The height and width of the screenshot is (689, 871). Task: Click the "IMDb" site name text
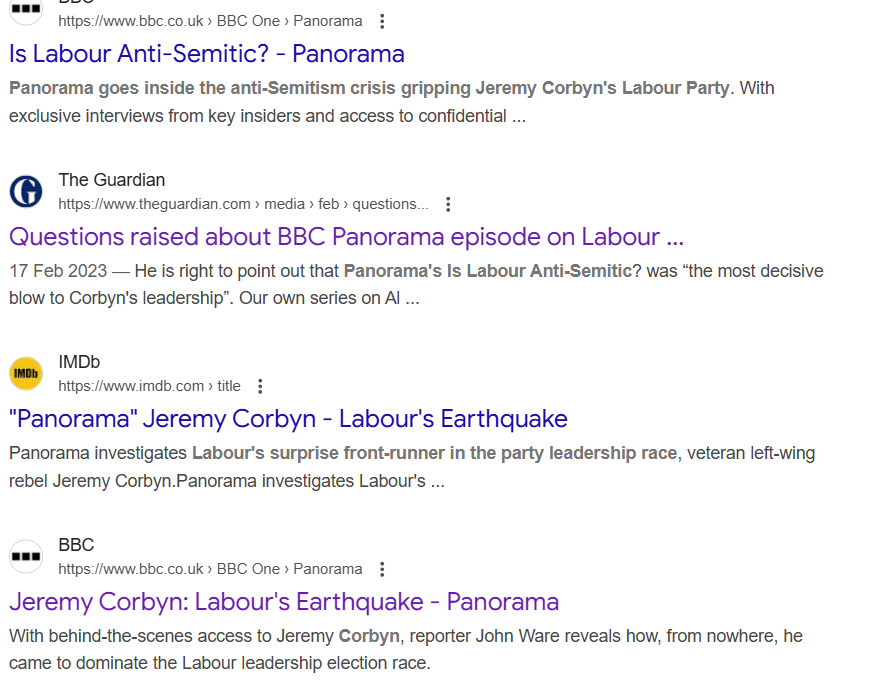79,362
